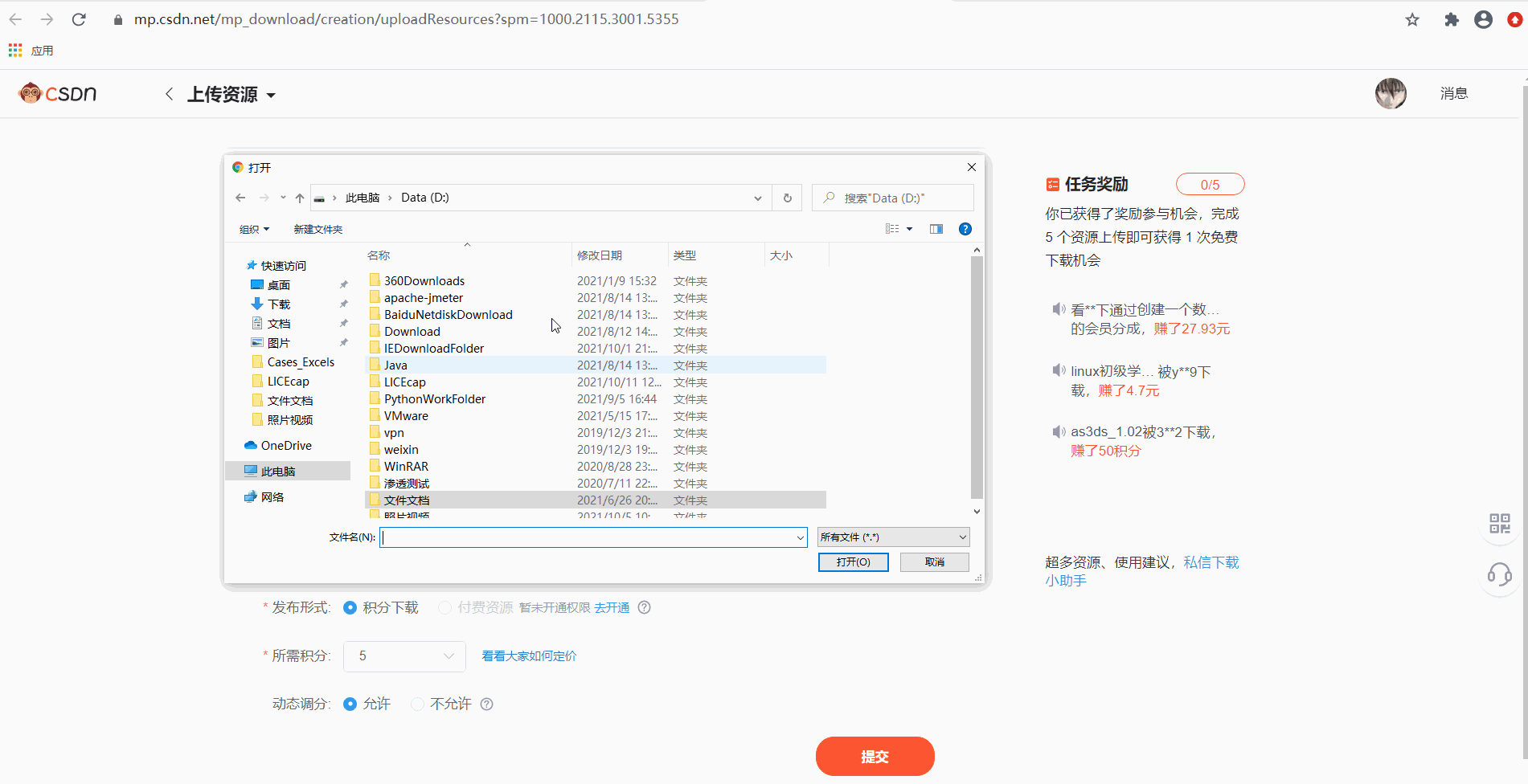
Task: Expand address bar path history dropdown
Action: (757, 198)
